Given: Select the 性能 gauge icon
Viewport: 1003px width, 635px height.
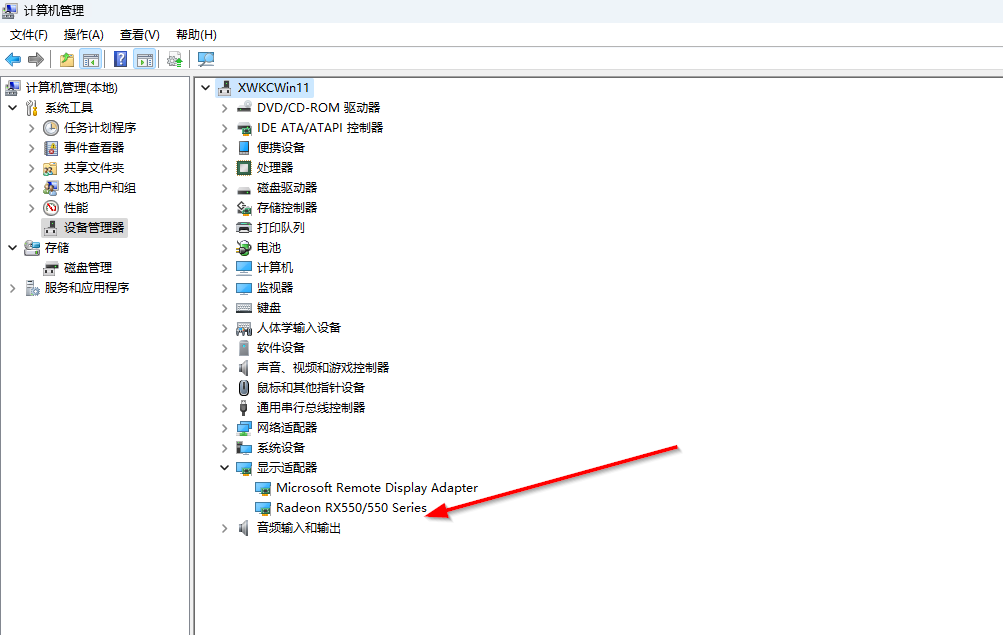Looking at the screenshot, I should click(51, 208).
